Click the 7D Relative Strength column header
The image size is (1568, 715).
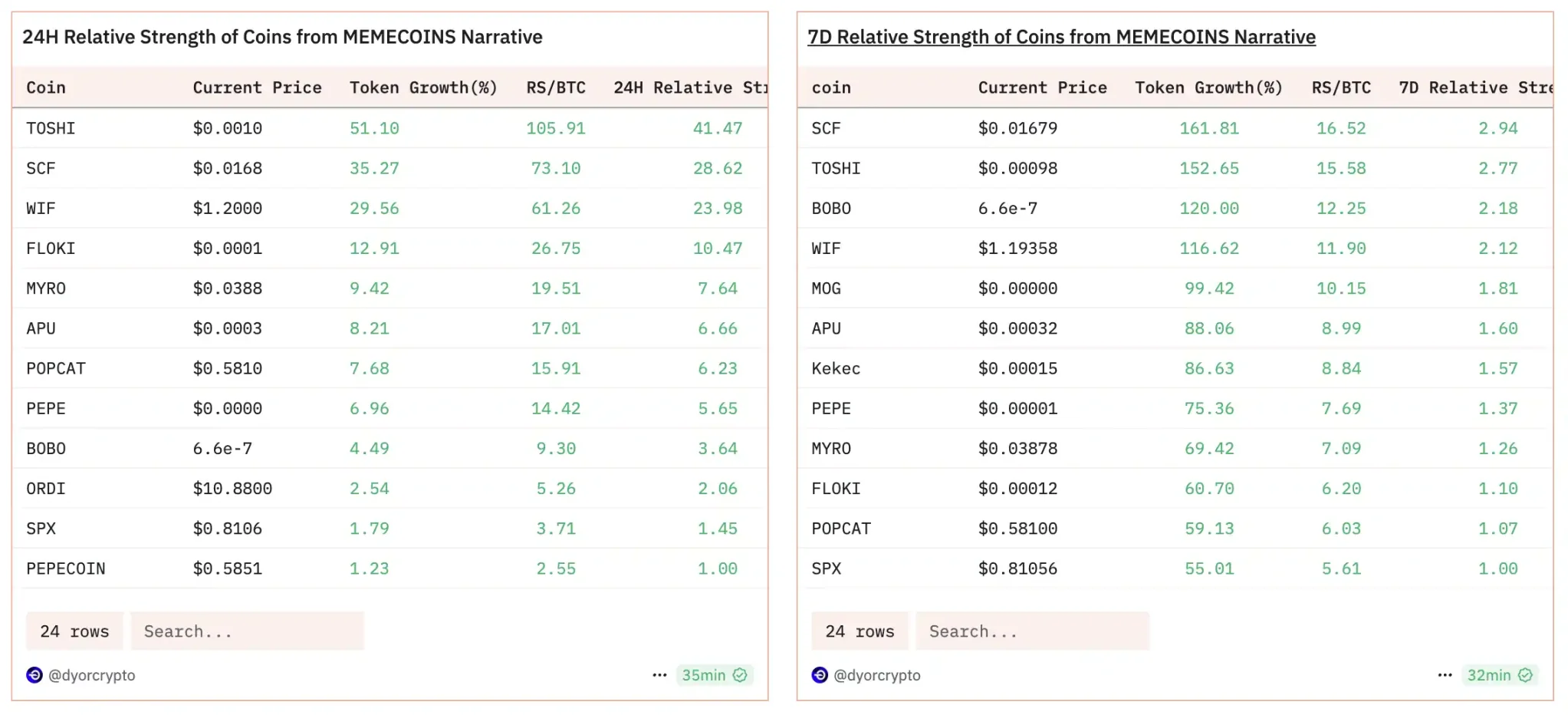point(1474,87)
